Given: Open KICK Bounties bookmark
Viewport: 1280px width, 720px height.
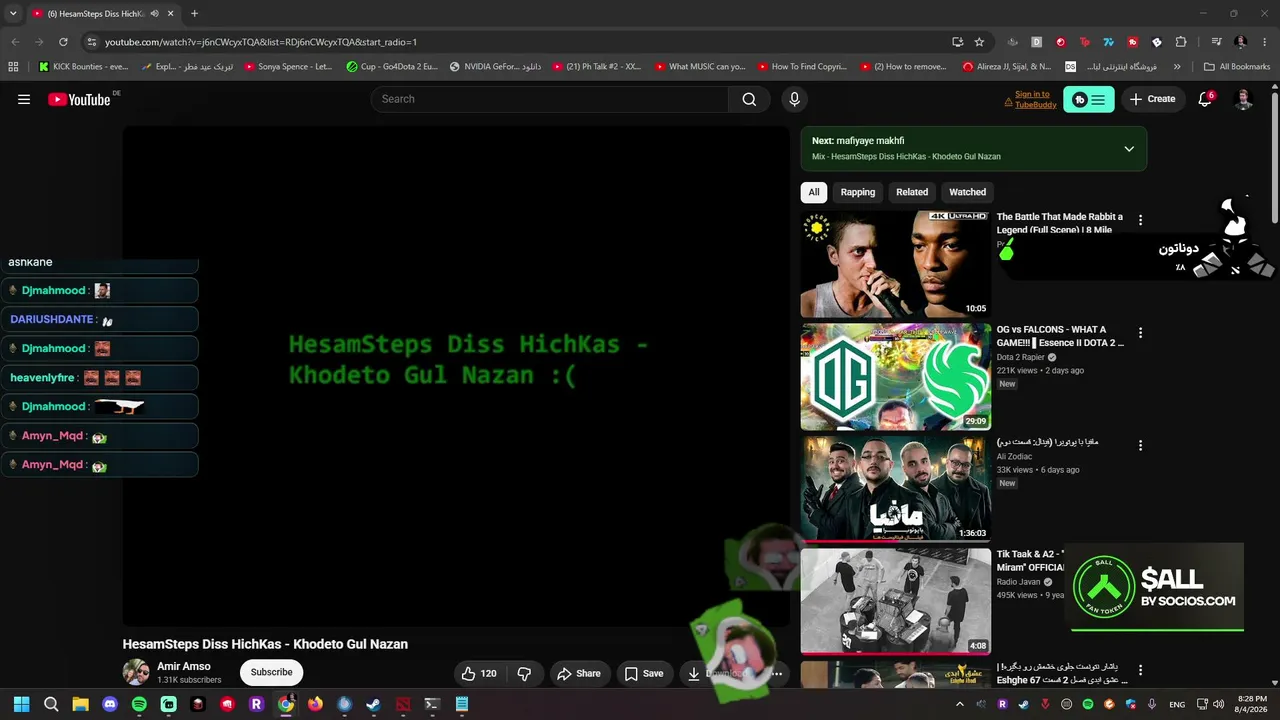Looking at the screenshot, I should 84,67.
